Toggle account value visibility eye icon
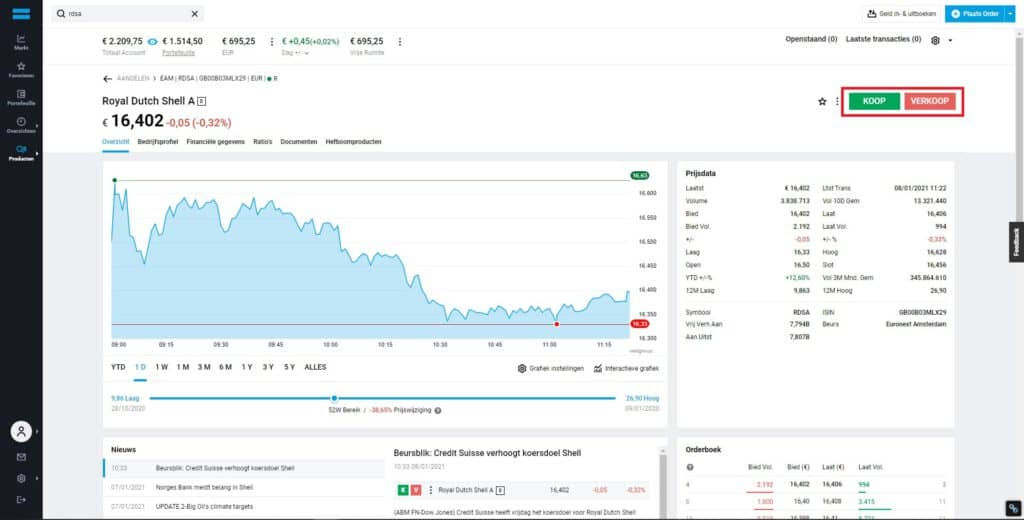This screenshot has height=520, width=1024. (x=152, y=41)
